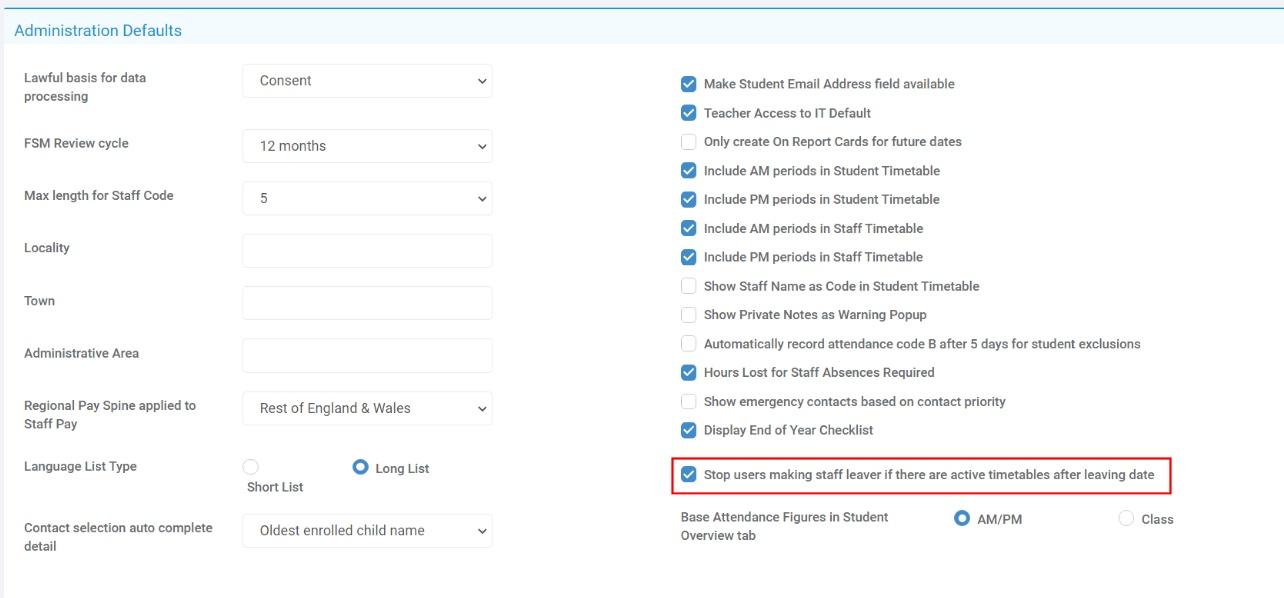Viewport: 1284px width, 598px height.
Task: Toggle Include PM periods in Staff Timetable
Action: point(688,257)
